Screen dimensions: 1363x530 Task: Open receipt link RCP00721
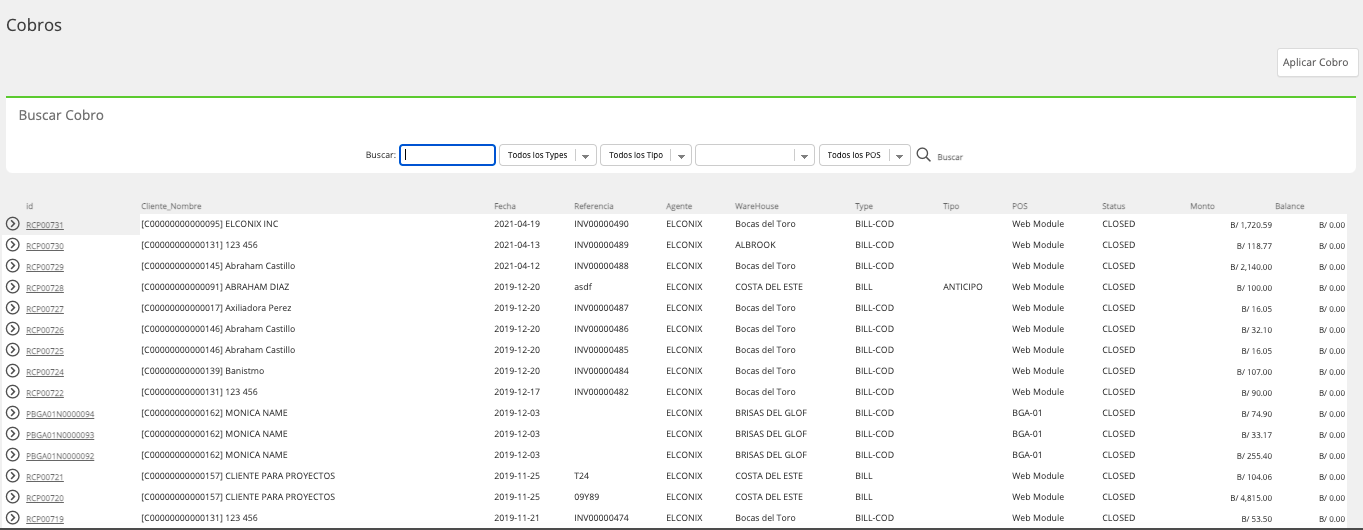(x=45, y=477)
